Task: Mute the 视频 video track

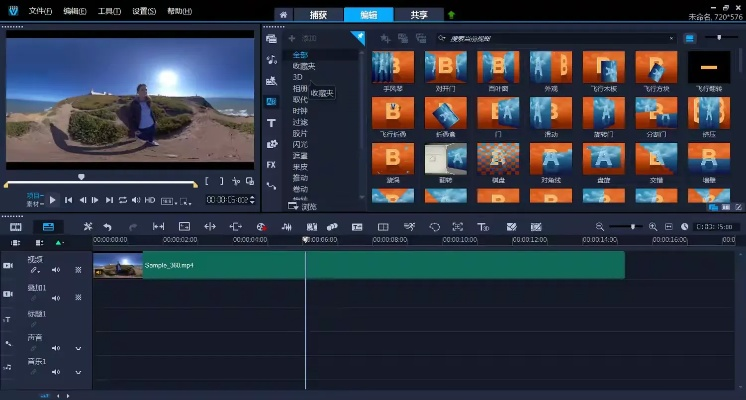Action: [x=56, y=270]
